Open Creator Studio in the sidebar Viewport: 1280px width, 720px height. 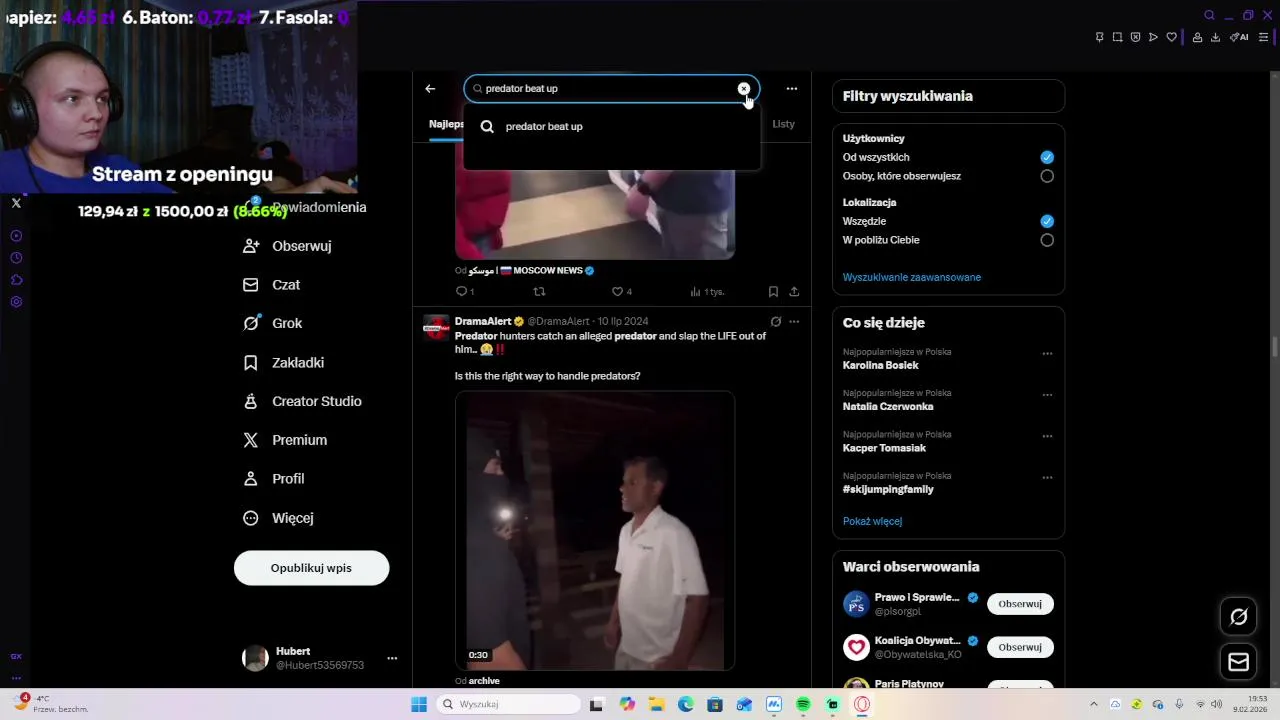pos(303,402)
